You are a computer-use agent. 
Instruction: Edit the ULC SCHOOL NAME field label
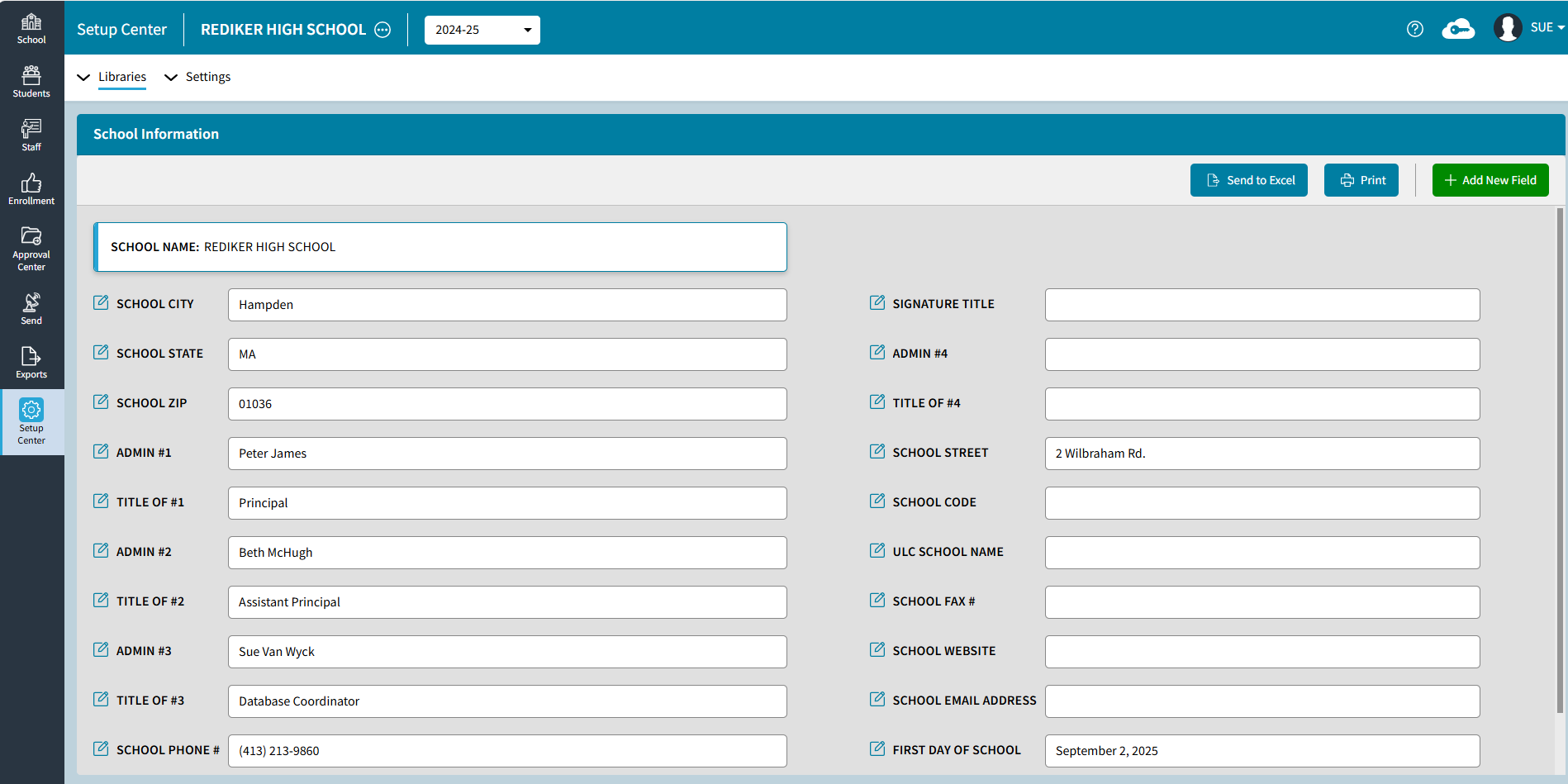(877, 550)
